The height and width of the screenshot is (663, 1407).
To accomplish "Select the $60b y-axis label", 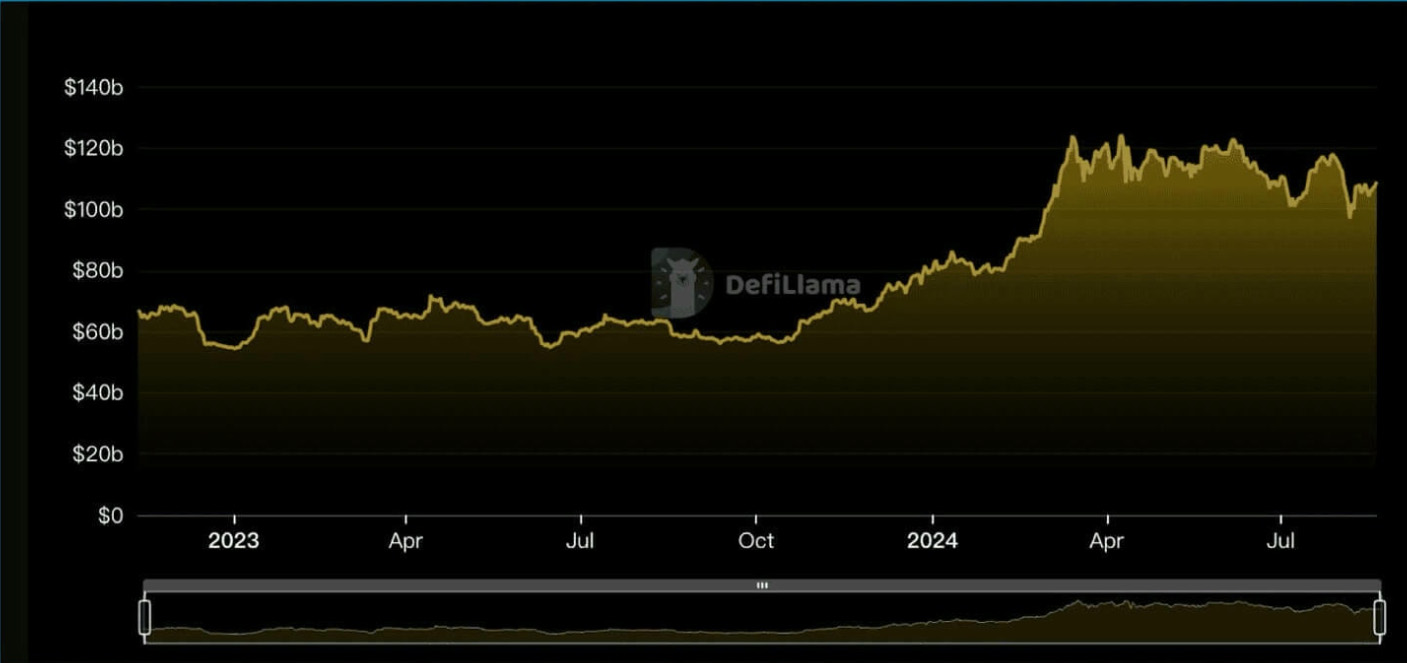I will tap(96, 332).
